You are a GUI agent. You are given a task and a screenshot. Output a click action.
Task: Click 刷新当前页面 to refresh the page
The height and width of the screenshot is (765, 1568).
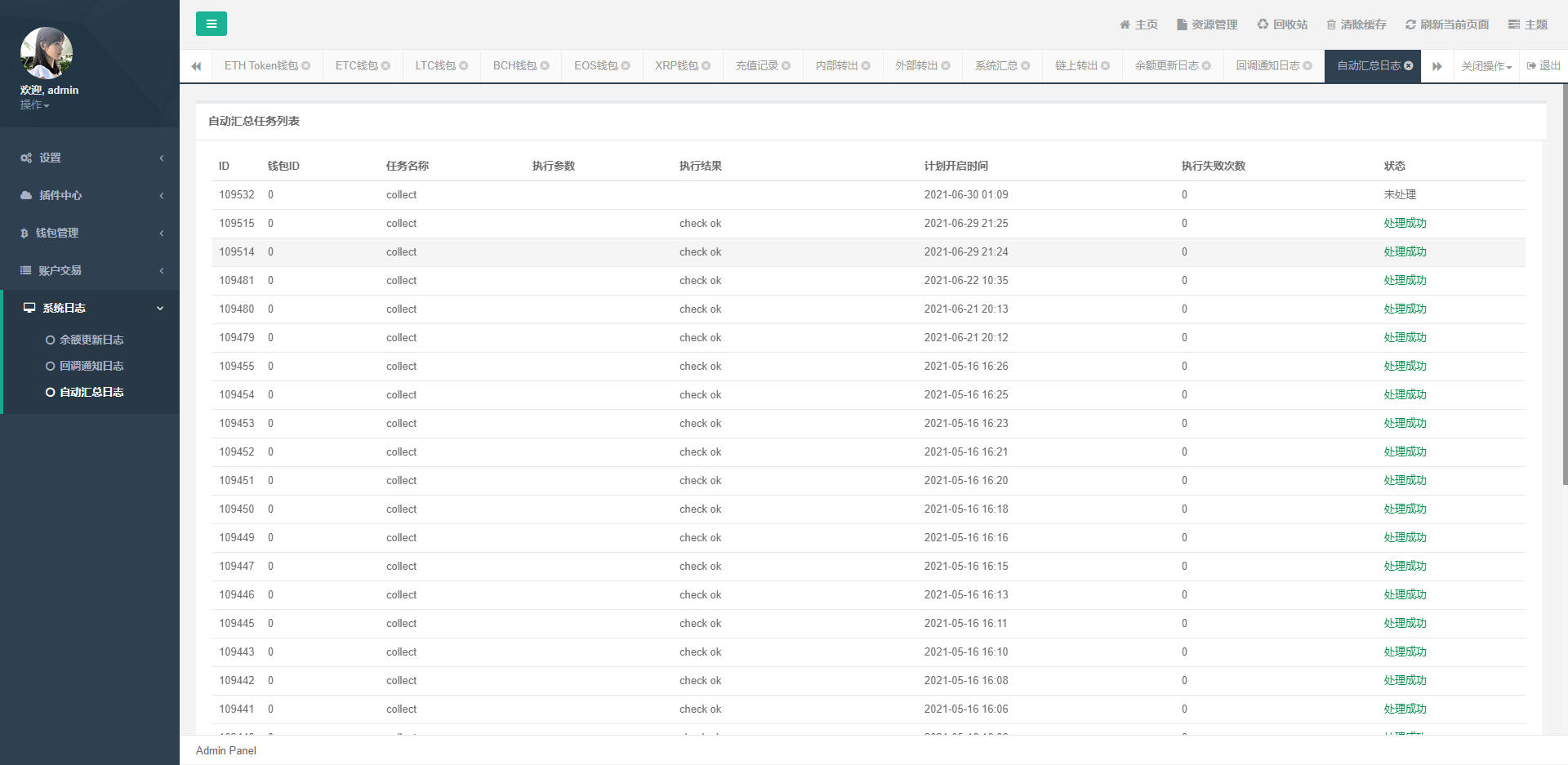[x=1445, y=24]
